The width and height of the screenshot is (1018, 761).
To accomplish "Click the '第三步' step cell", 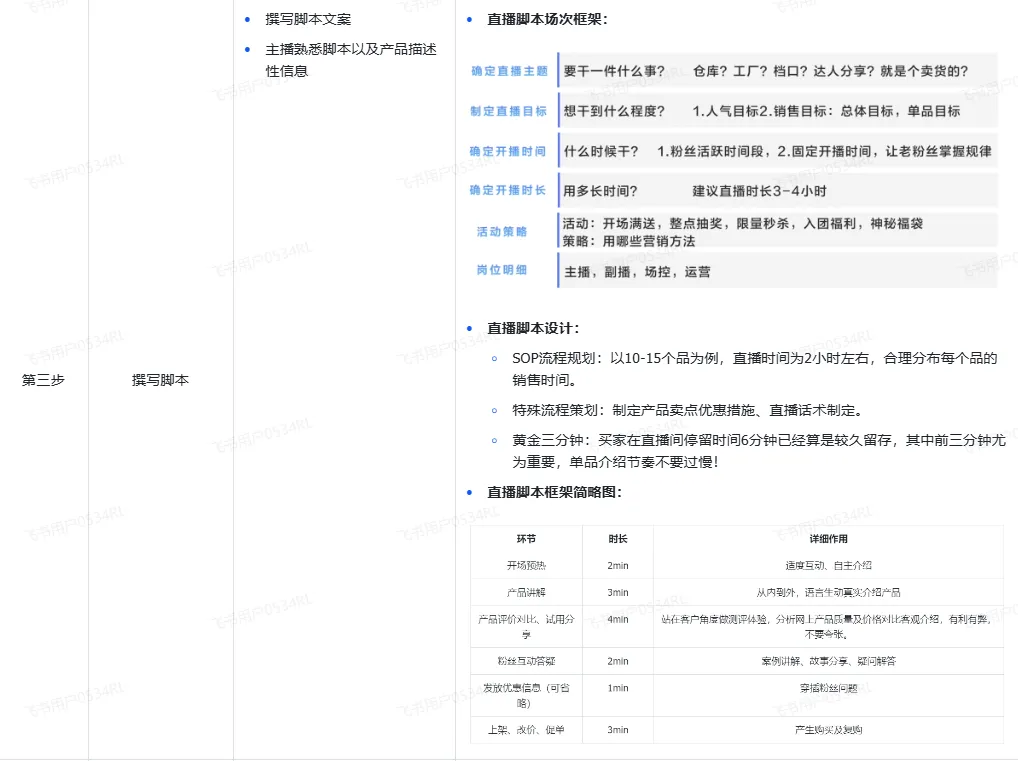I will (43, 380).
